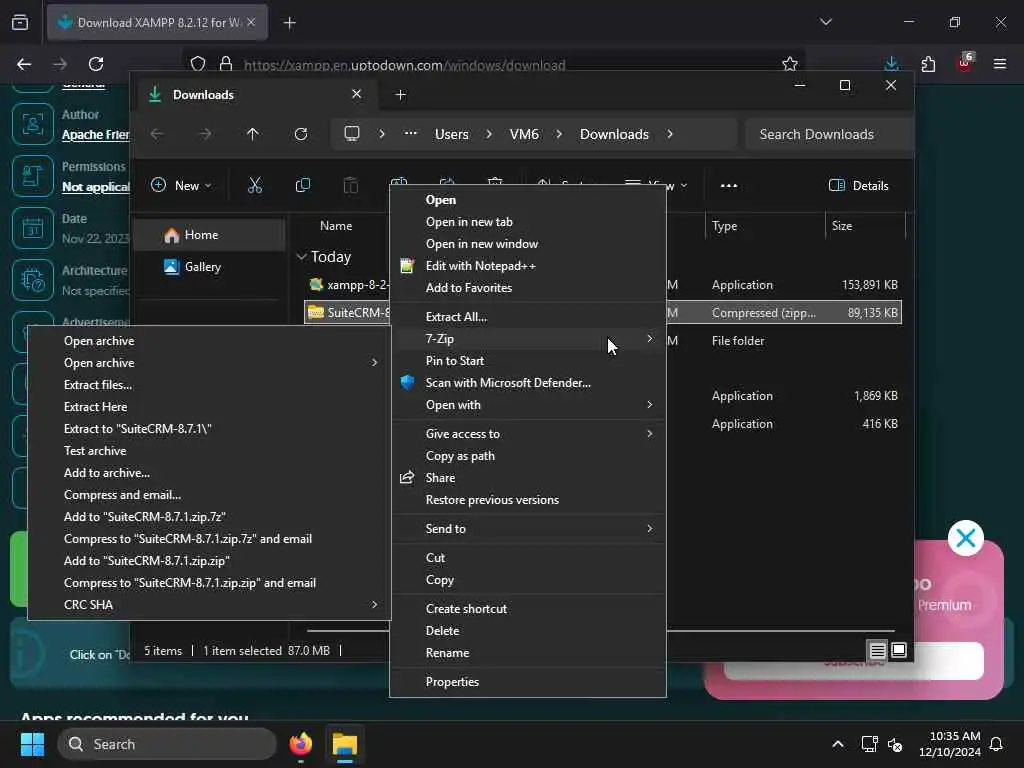
Task: Choose Add to archive...
Action: tap(209, 473)
